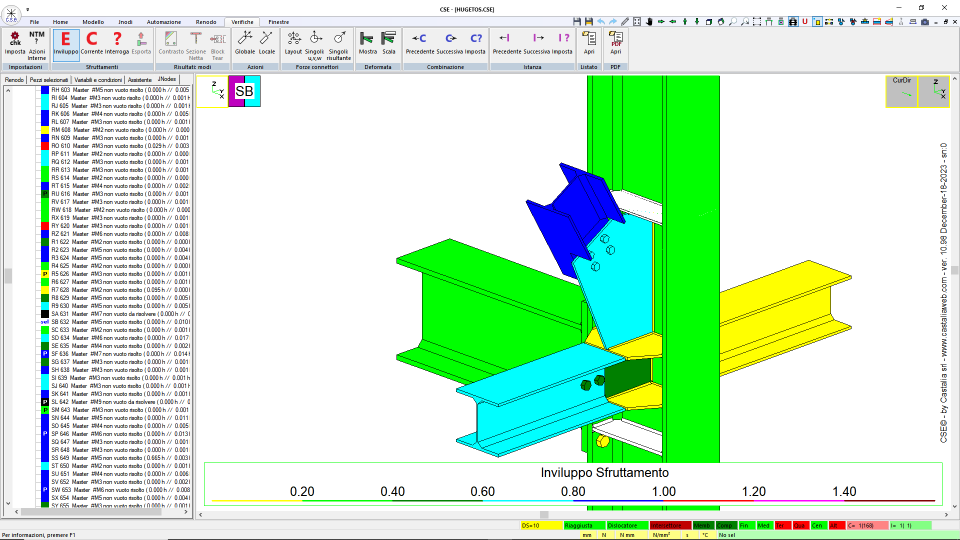Open the PDF Apri document

tap(615, 43)
